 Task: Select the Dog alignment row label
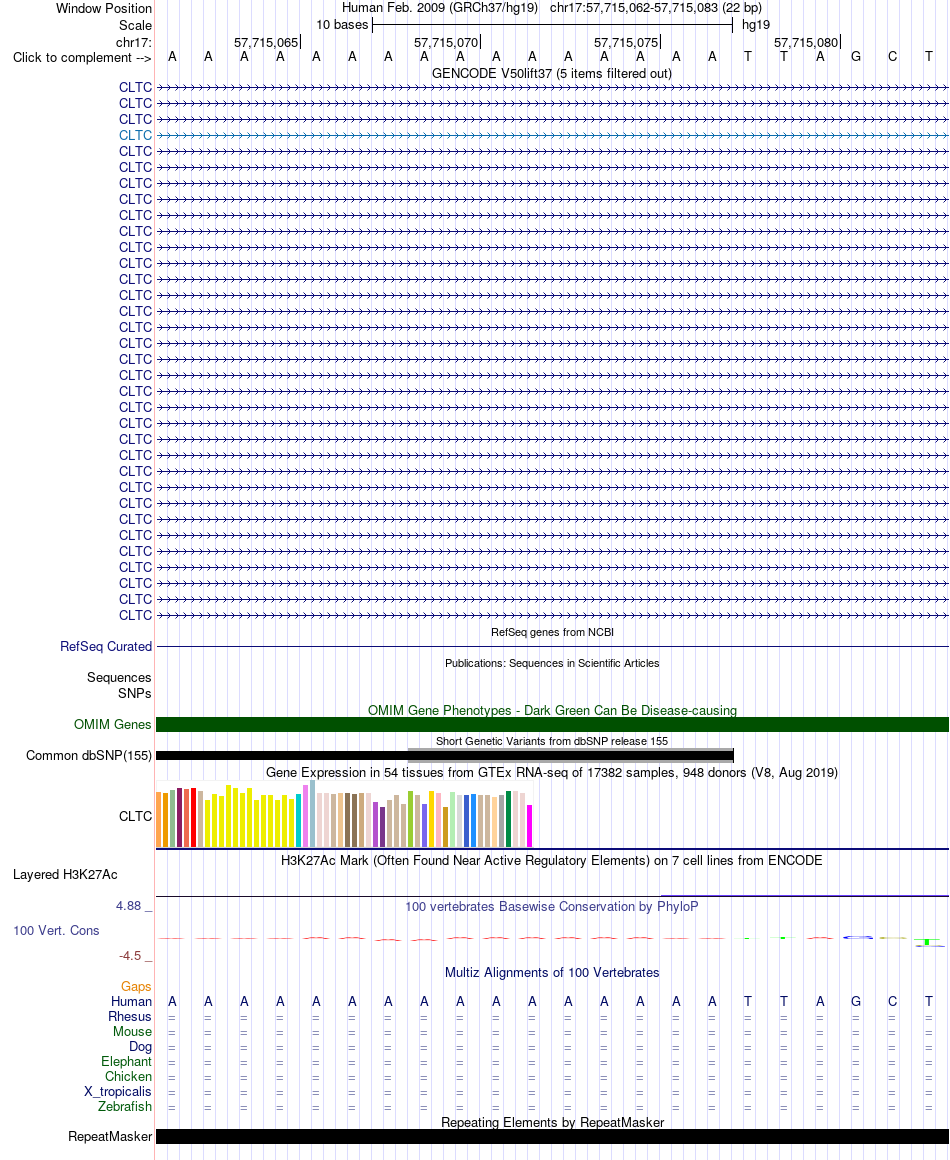141,1047
